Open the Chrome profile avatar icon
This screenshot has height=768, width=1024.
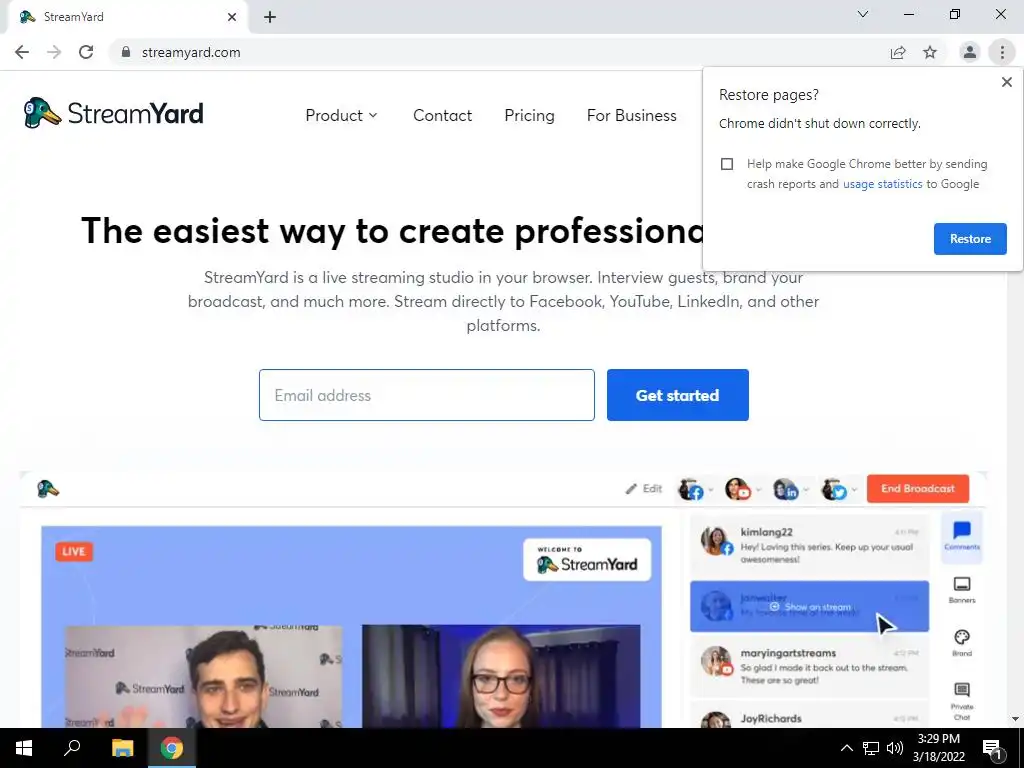pos(970,52)
